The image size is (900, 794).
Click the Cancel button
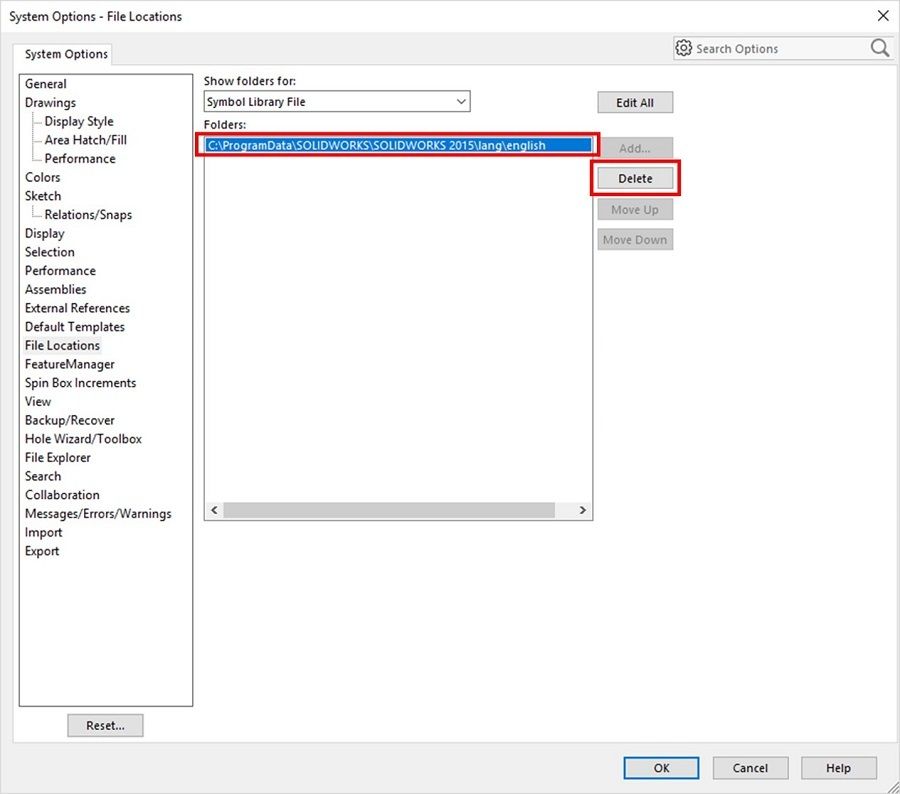coord(750,768)
